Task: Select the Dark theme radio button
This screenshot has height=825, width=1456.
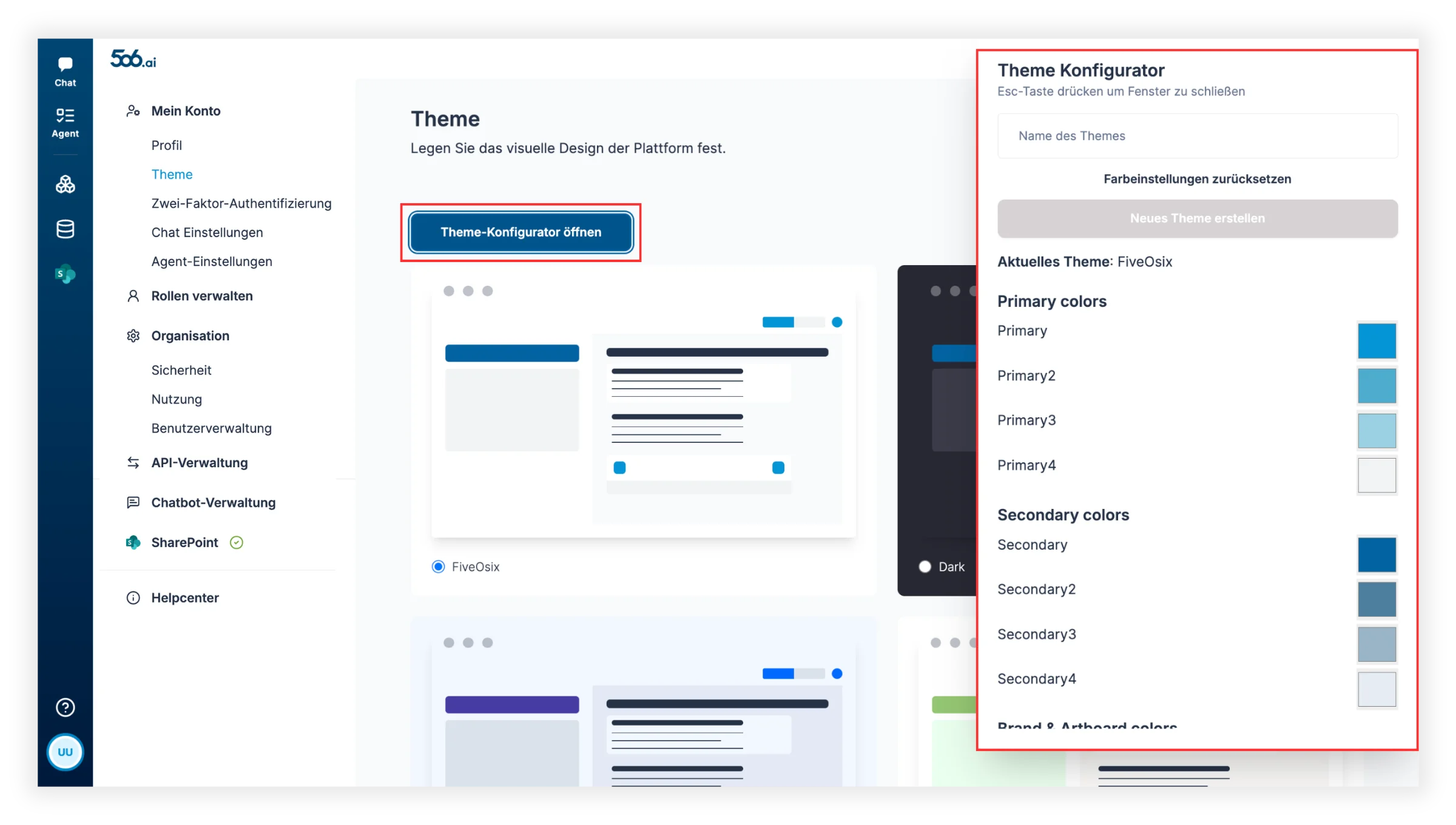Action: [925, 567]
